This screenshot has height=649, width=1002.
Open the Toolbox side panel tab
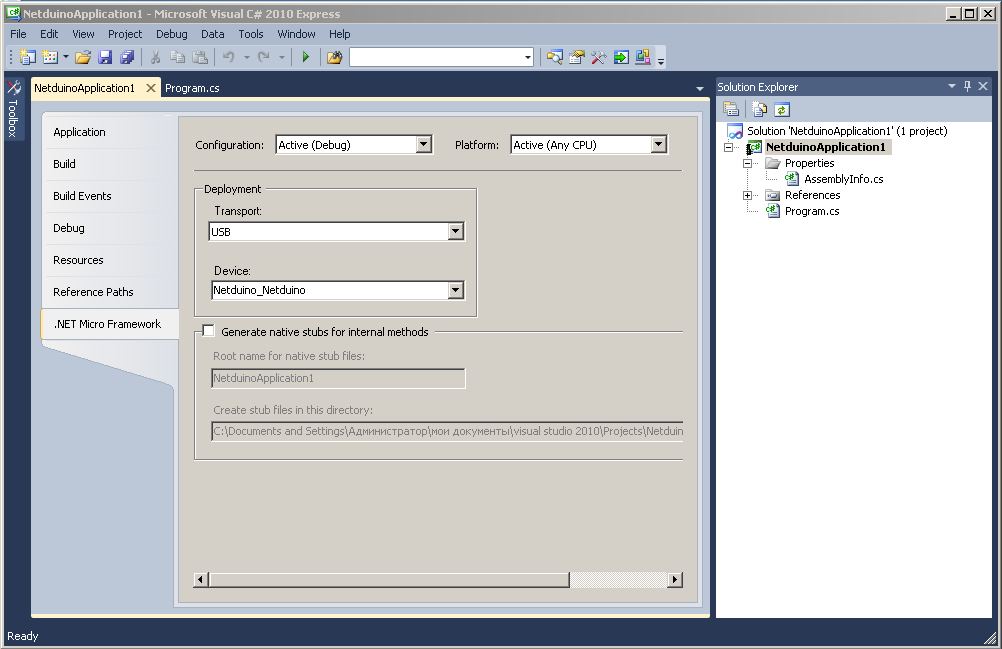13,109
